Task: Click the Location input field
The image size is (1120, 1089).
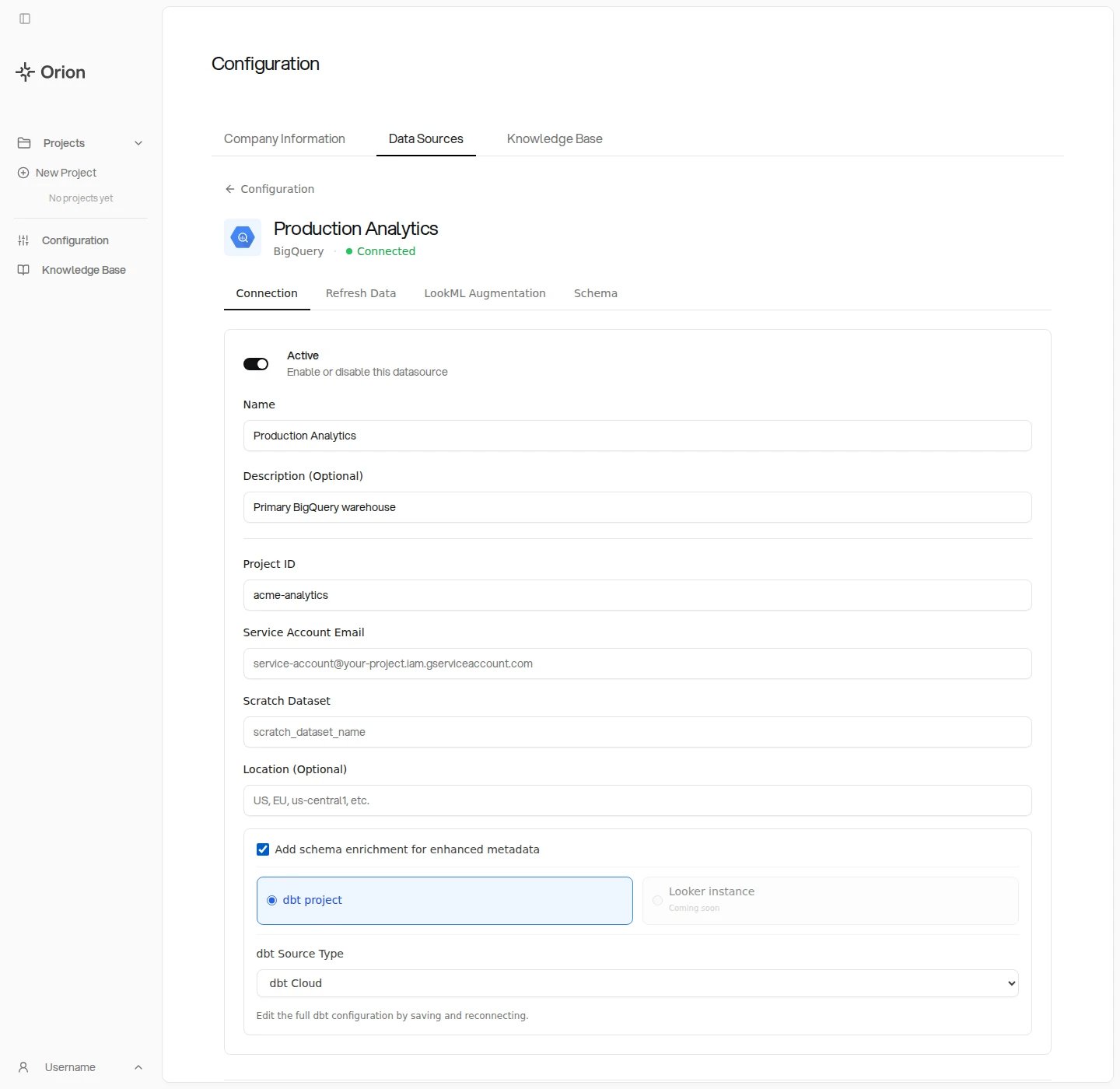Action: click(637, 800)
